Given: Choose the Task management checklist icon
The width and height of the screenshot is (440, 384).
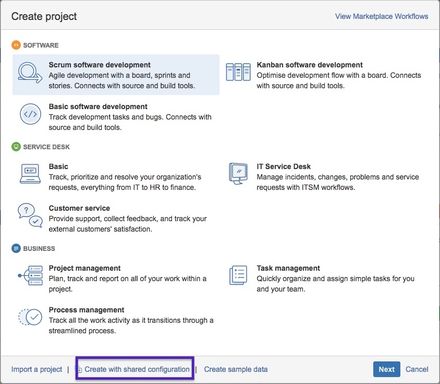Looking at the screenshot, I should pos(238,275).
